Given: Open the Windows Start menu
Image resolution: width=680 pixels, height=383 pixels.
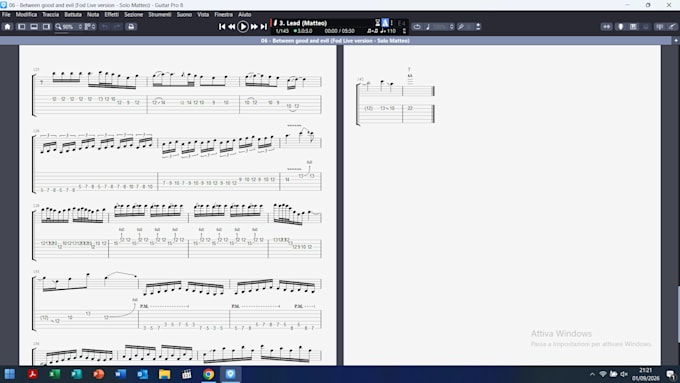Looking at the screenshot, I should [x=10, y=374].
